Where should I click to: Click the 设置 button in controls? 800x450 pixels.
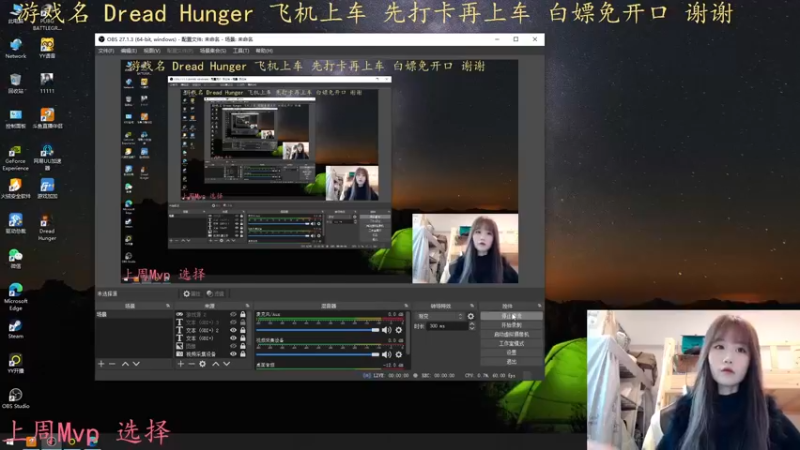(511, 353)
